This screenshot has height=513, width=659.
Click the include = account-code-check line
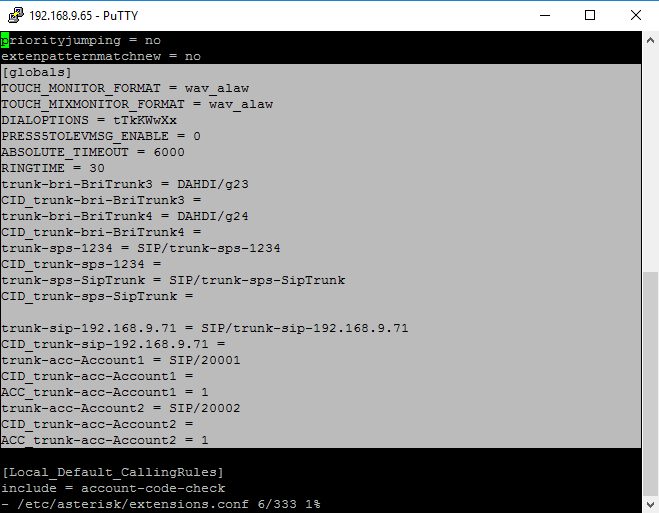113,488
